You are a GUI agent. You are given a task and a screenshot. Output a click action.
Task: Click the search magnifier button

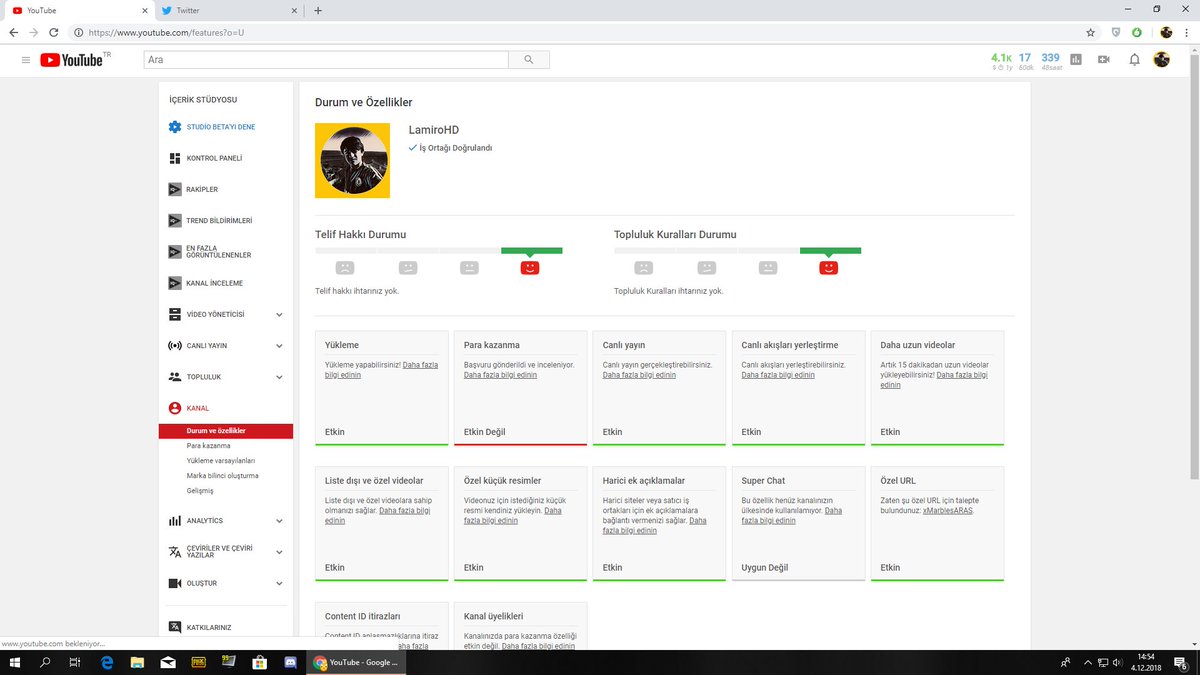pos(528,60)
